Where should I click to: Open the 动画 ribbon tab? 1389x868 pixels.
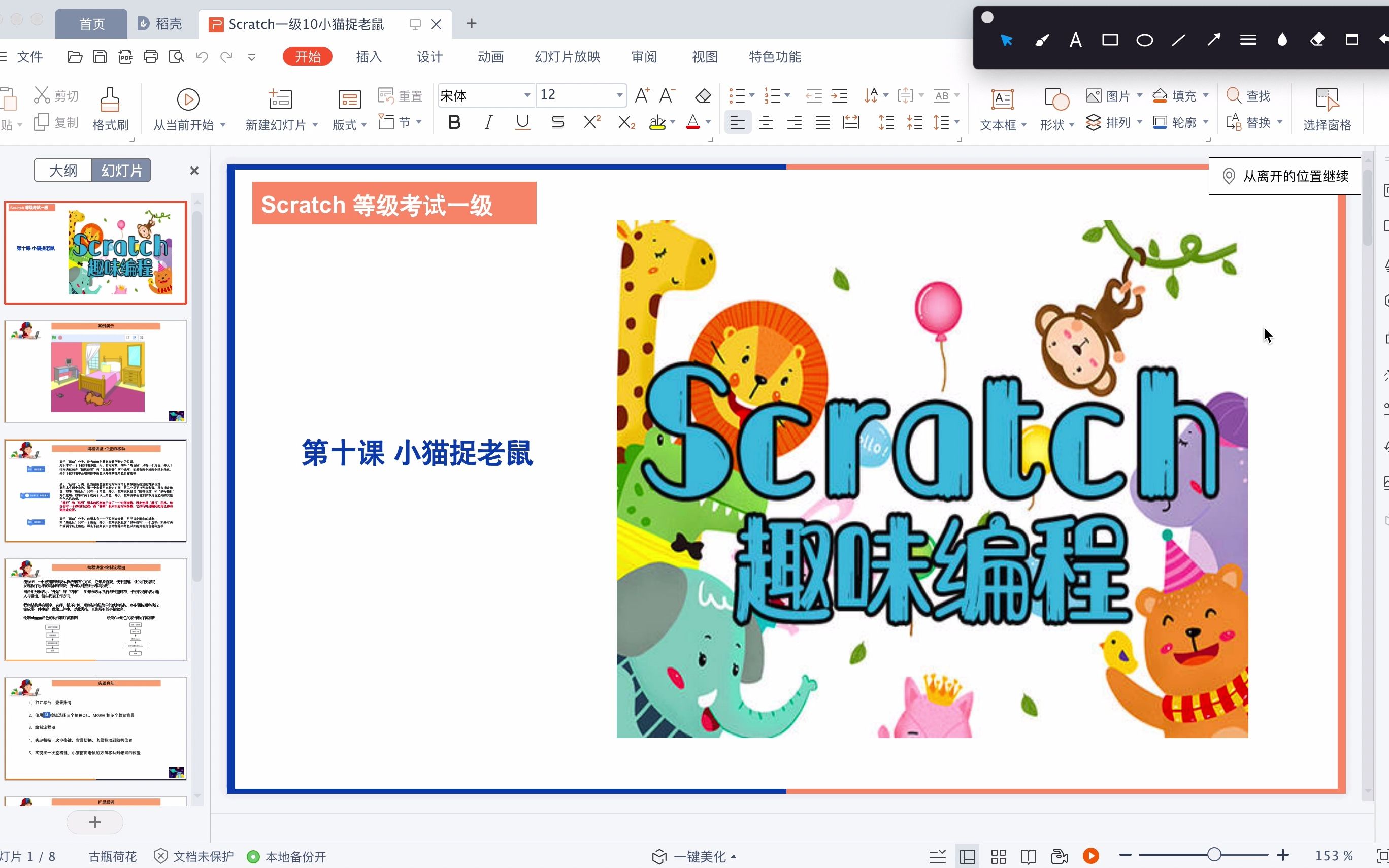pos(491,57)
